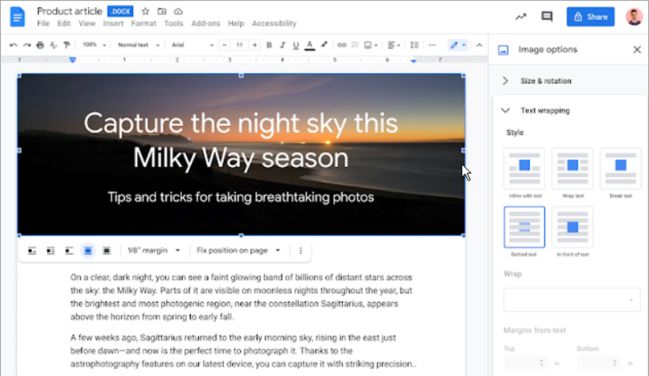Show more toolbar options
Screen dimensions: 649x376
432,45
